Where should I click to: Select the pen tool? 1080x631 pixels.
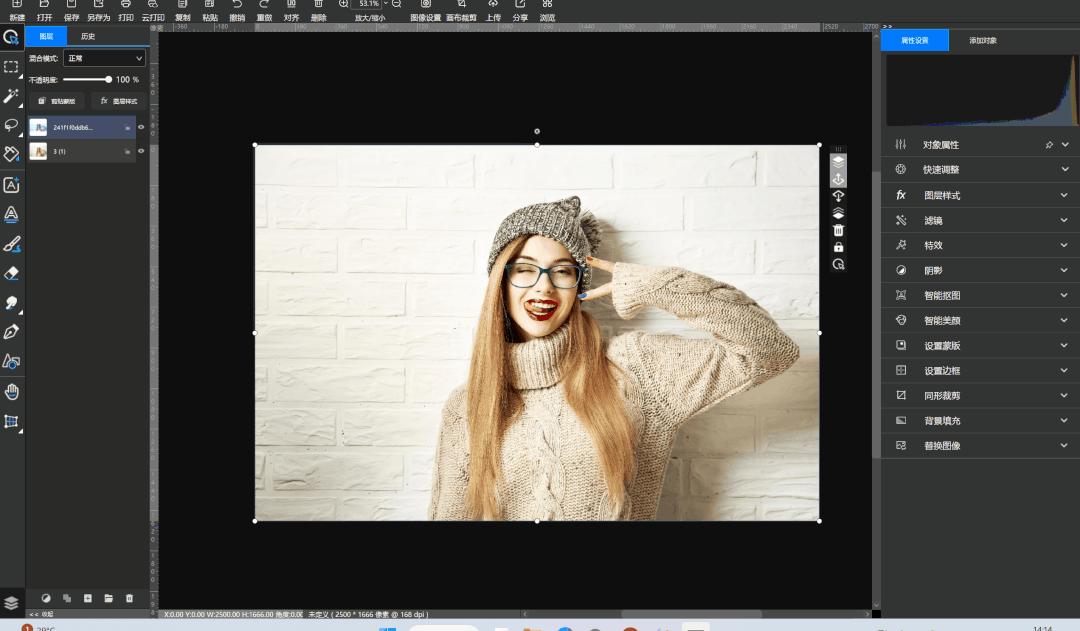(11, 332)
